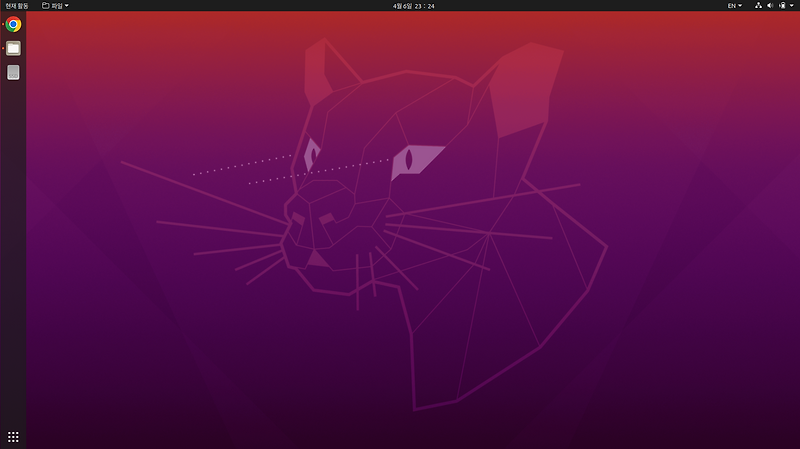Open the SSD drive dock icon
This screenshot has width=800, height=449.
(x=13, y=72)
